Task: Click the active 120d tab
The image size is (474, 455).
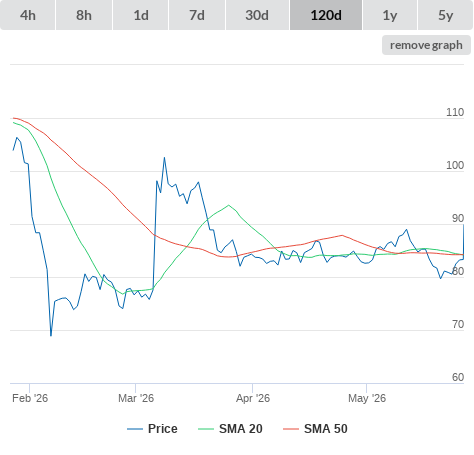Action: [326, 15]
